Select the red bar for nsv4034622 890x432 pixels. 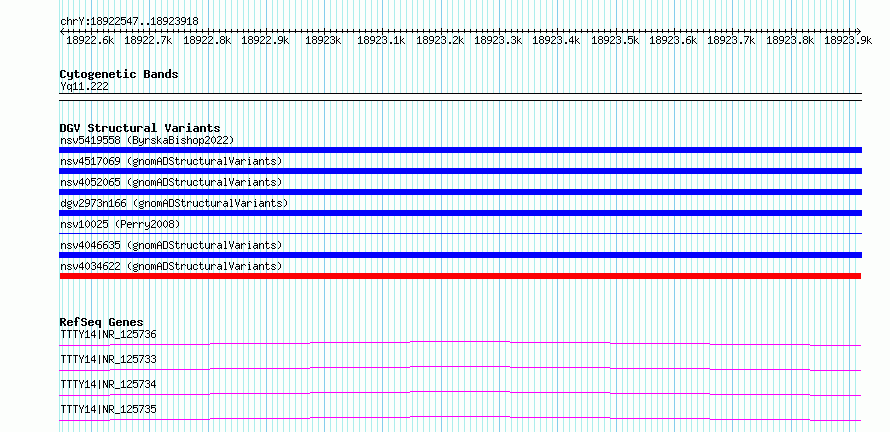pyautogui.click(x=460, y=276)
